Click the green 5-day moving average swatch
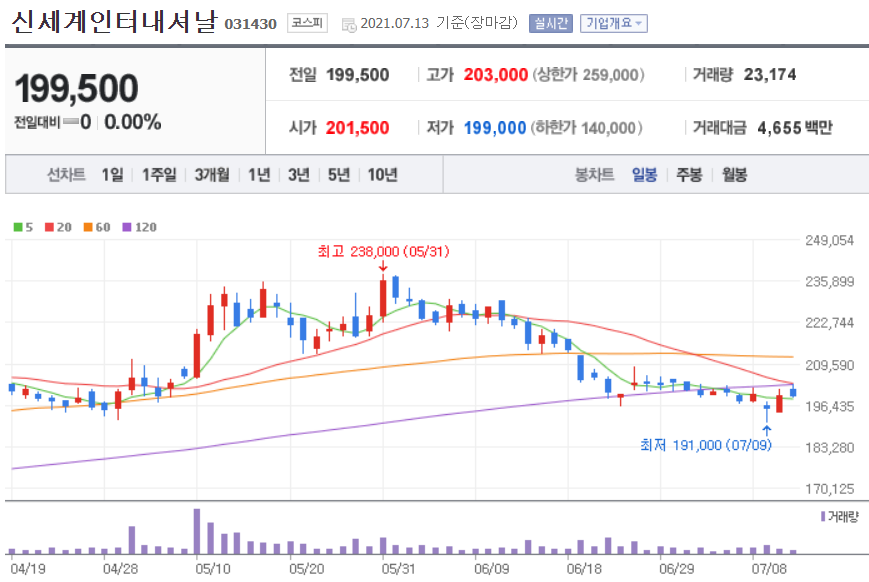The width and height of the screenshot is (869, 582). point(18,227)
